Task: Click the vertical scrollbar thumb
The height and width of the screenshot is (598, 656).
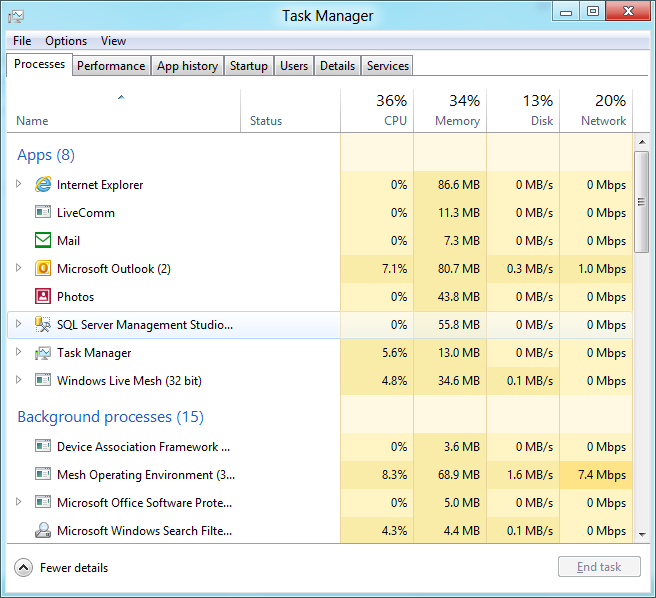Action: tap(641, 202)
